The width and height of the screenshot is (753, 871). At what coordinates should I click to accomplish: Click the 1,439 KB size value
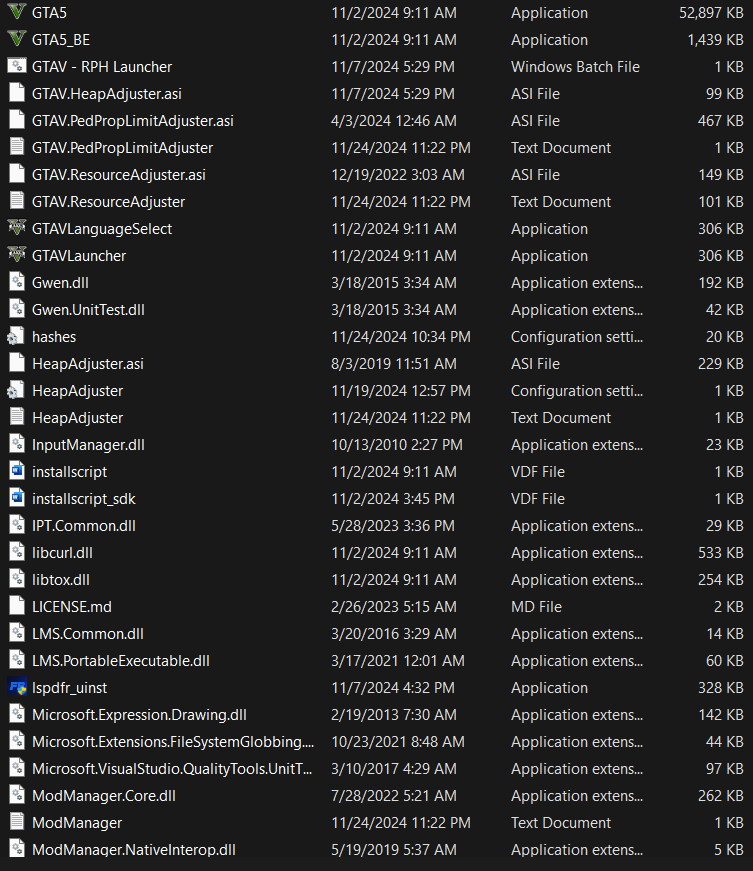click(715, 40)
